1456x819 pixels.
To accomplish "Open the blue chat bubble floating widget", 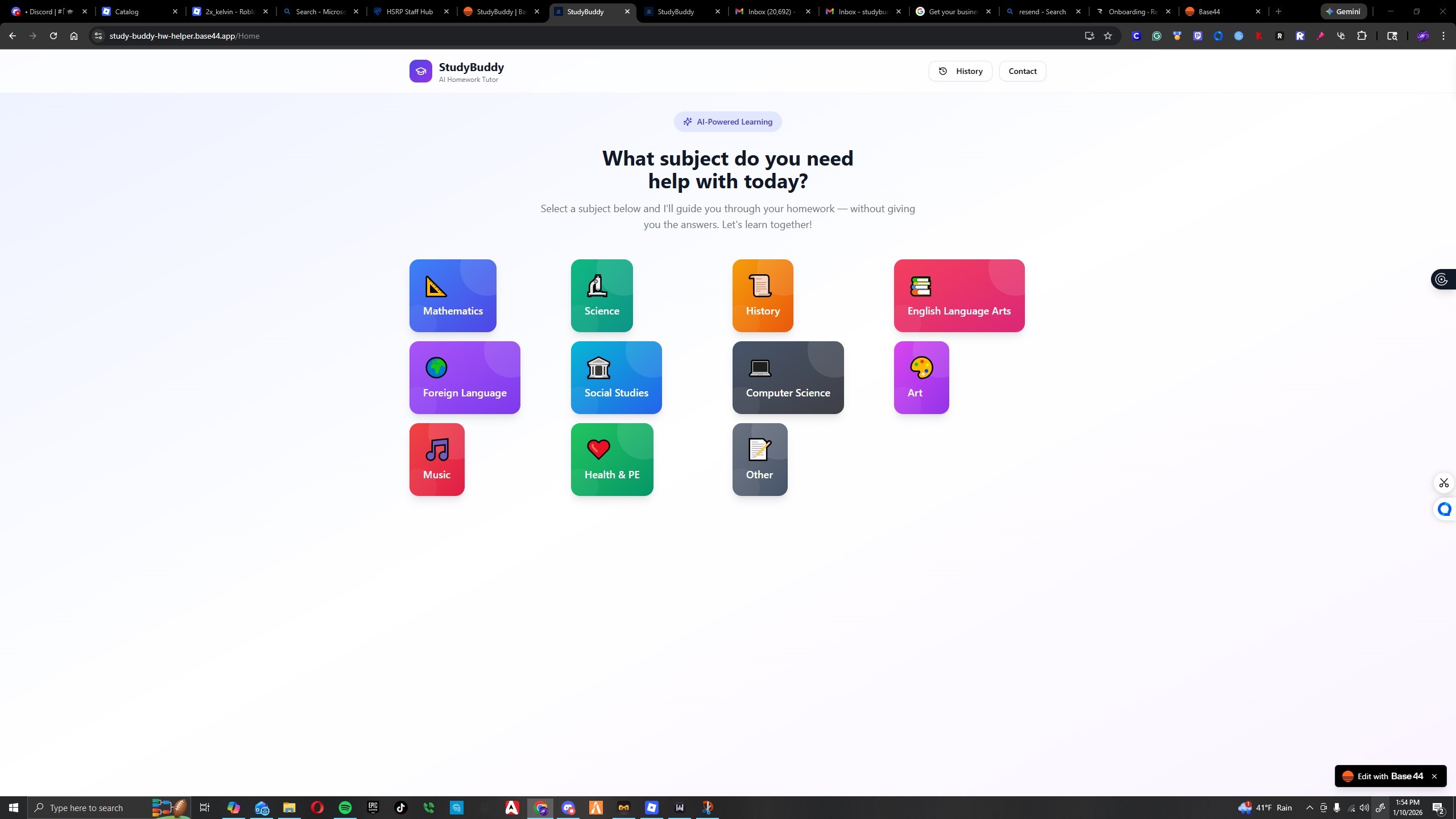I will click(x=1445, y=509).
